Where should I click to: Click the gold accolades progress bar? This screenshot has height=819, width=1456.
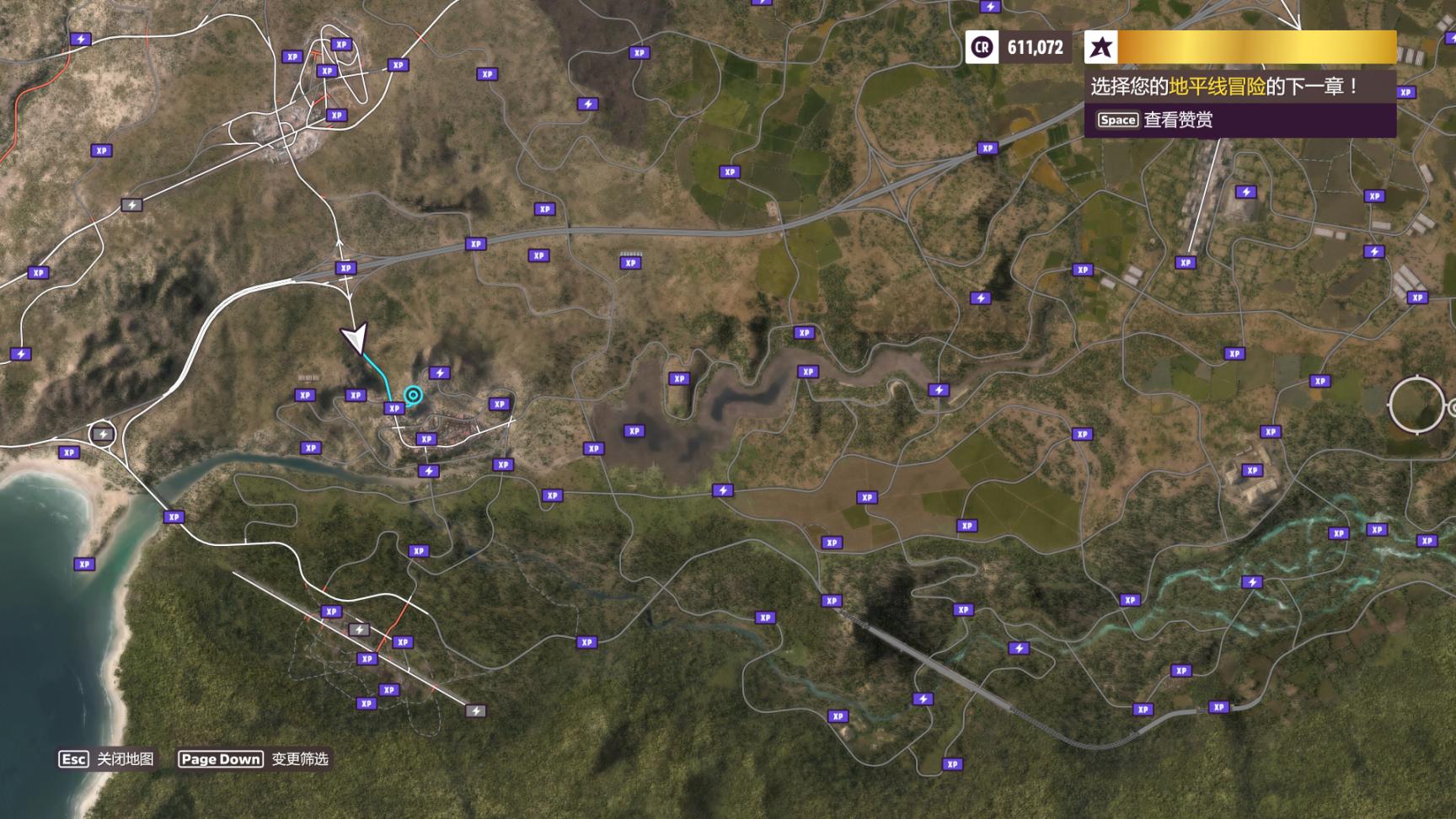point(1257,47)
